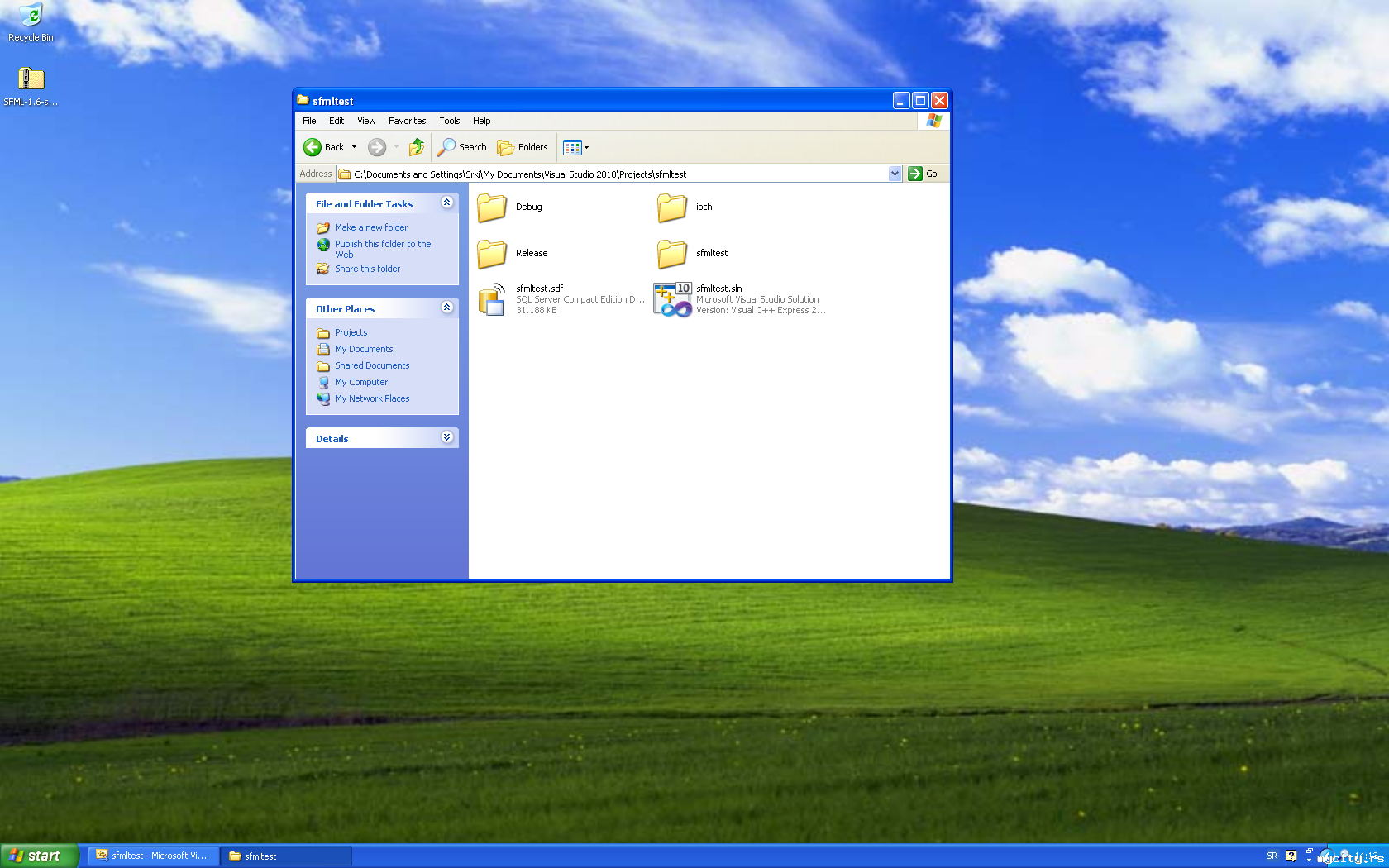
Task: Click the Up folder level icon
Action: point(417,147)
